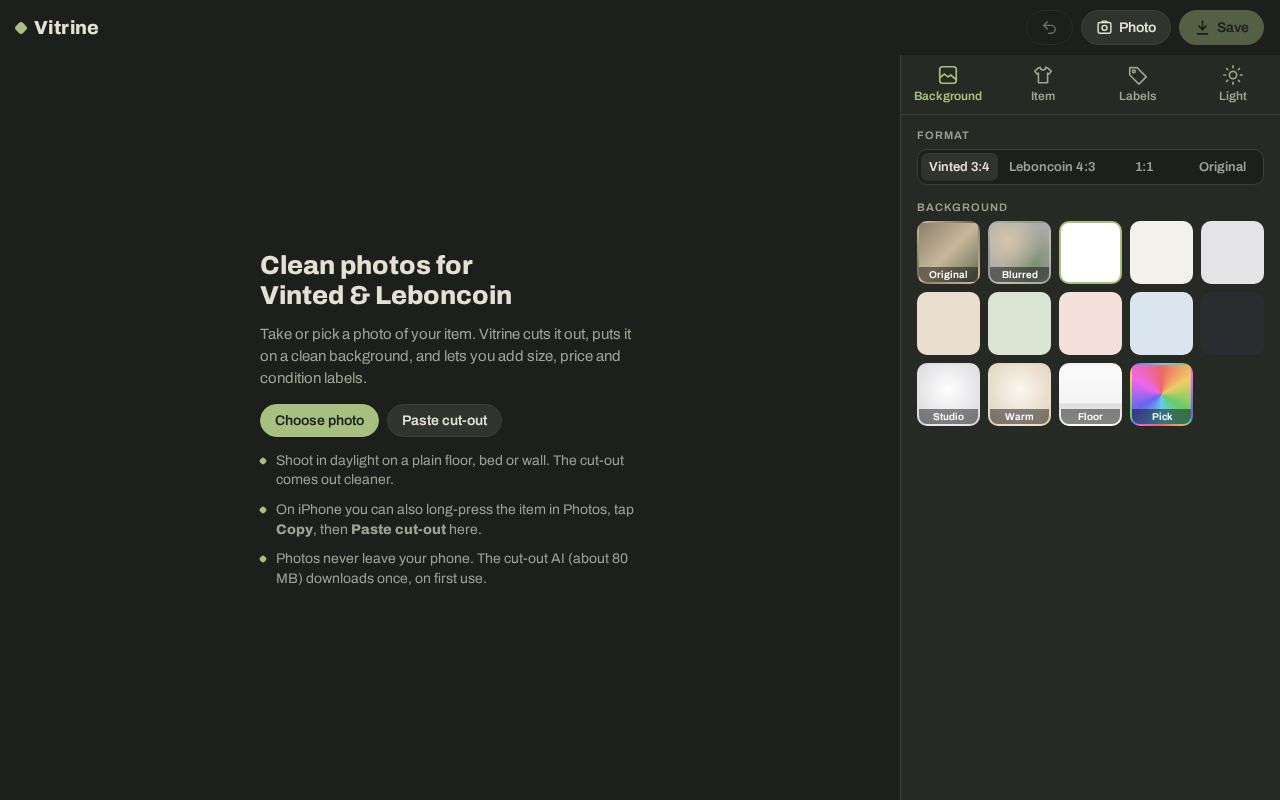Click the heading "Clean photos for Vinted & Leboncoin"
The height and width of the screenshot is (800, 1280).
(x=386, y=280)
